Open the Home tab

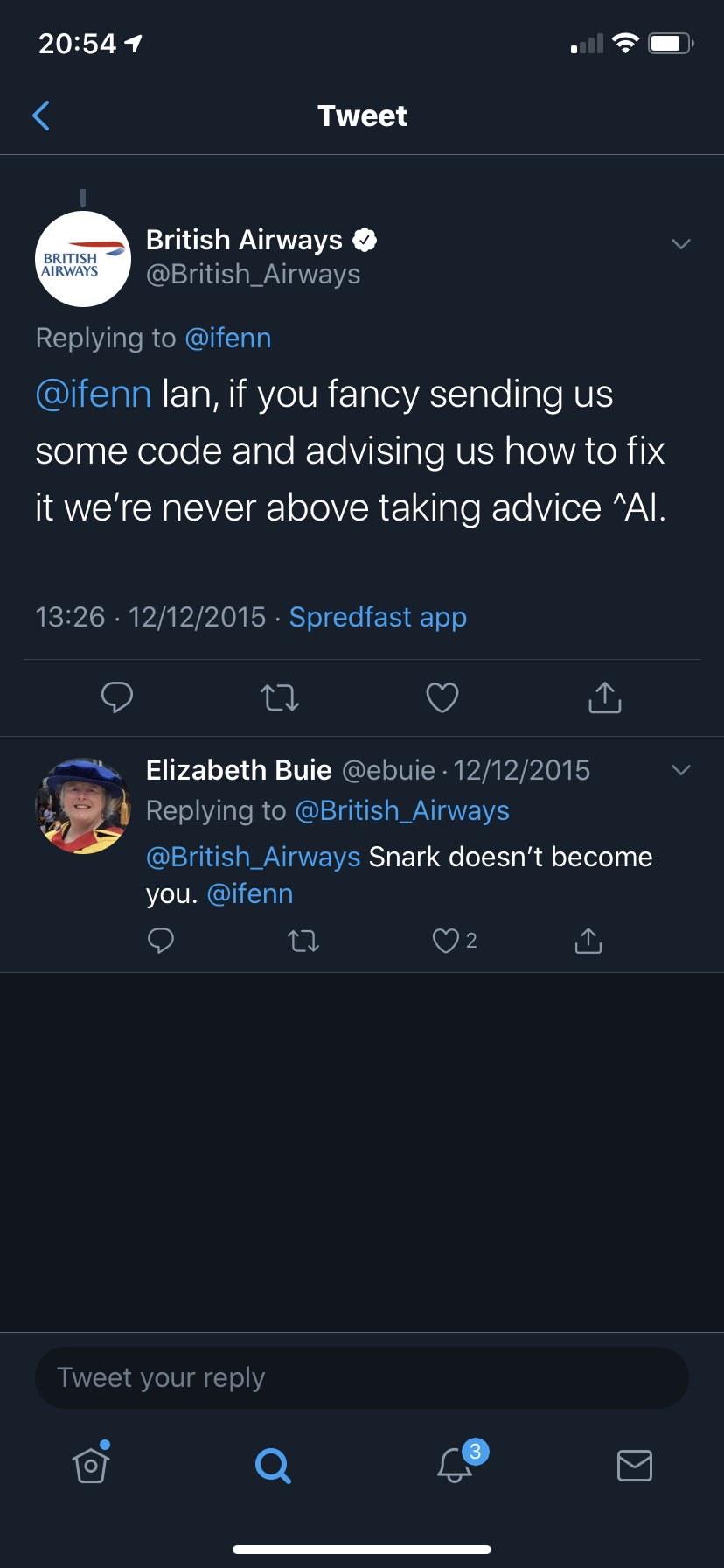(91, 1464)
